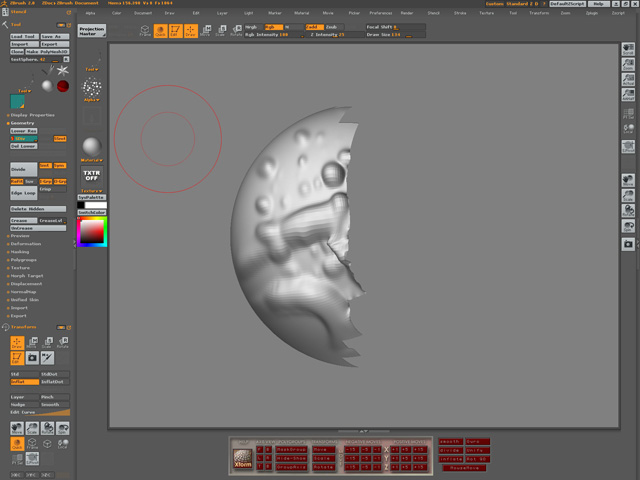The height and width of the screenshot is (480, 640).
Task: Click AAHalf icon on right shelf
Action: pyautogui.click(x=628, y=94)
